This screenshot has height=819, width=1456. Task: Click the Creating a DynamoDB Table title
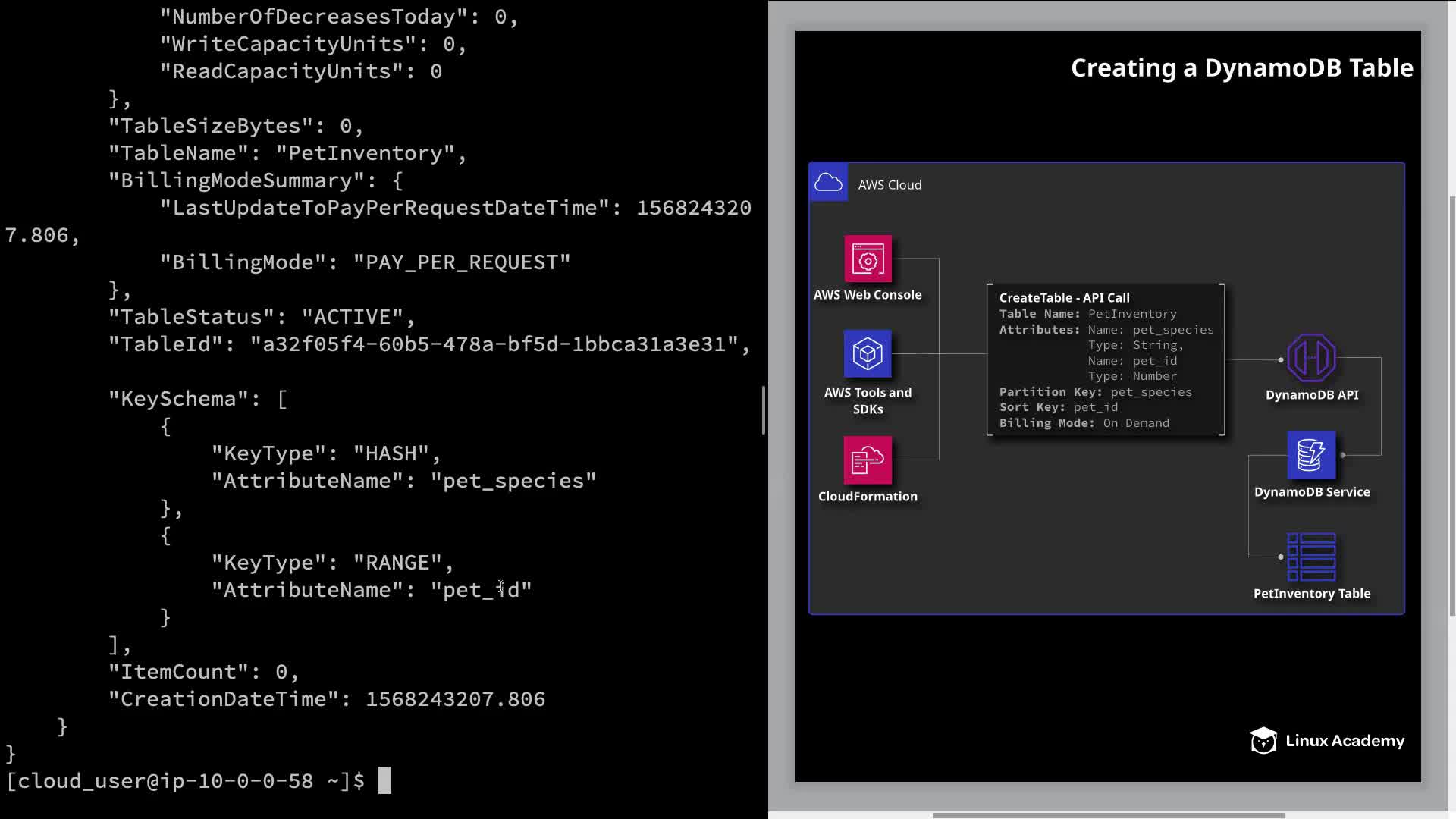click(1241, 68)
